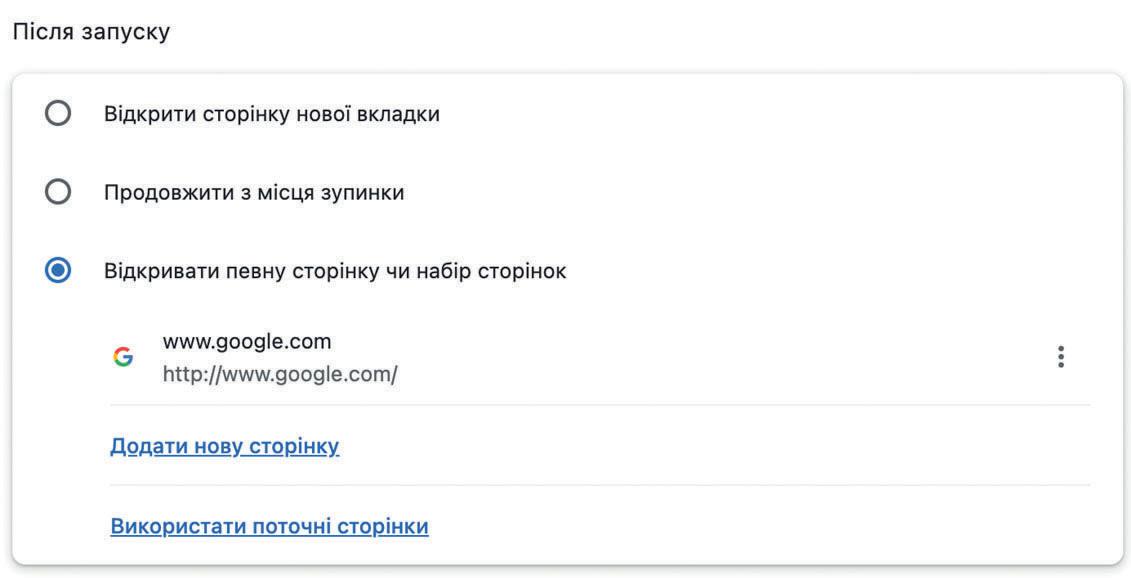Viewport: 1131px width, 578px height.
Task: Click the http://www.google.com/ URL text
Action: coord(280,374)
